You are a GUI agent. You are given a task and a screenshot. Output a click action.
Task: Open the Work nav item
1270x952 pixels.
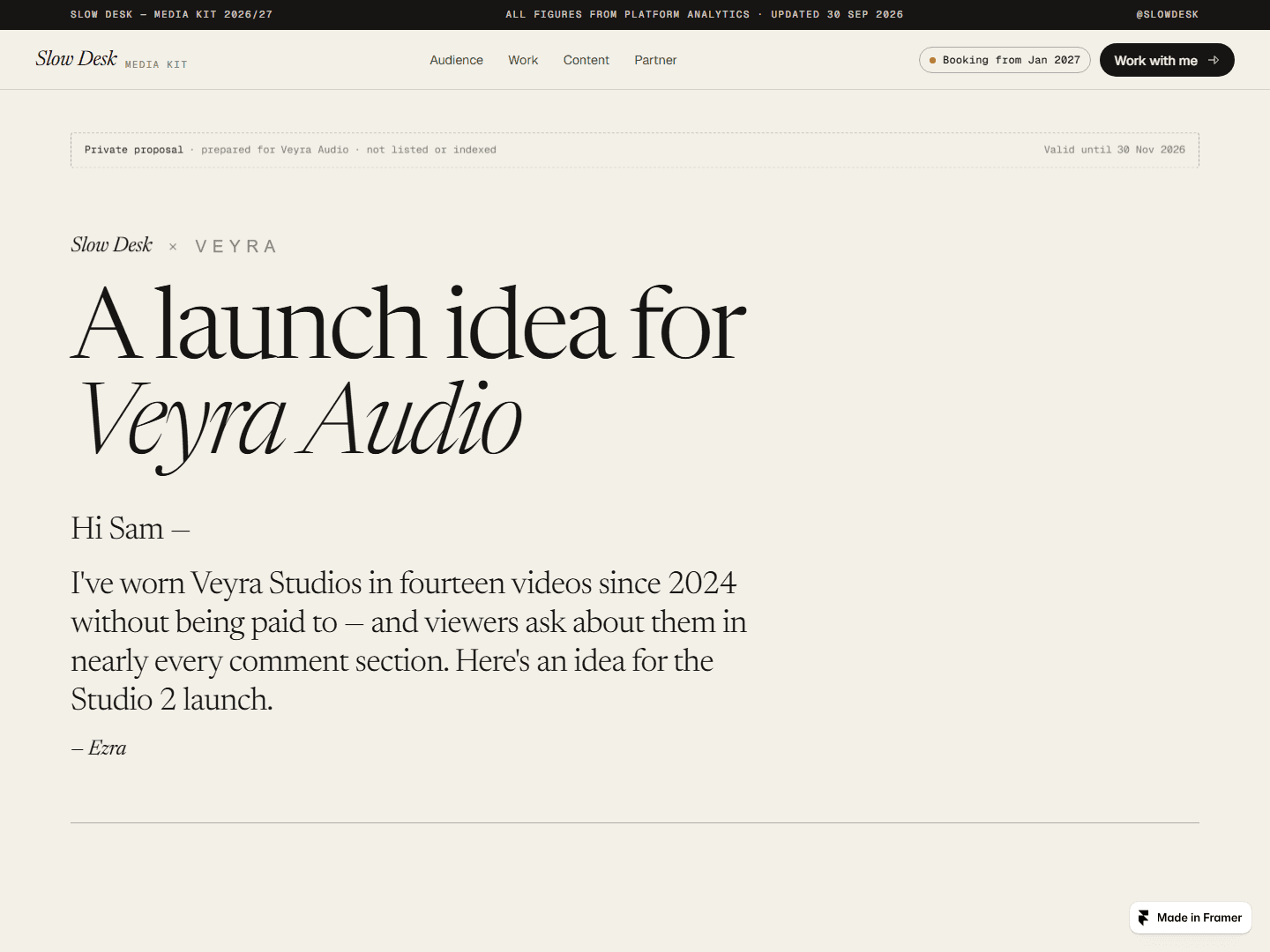523,60
